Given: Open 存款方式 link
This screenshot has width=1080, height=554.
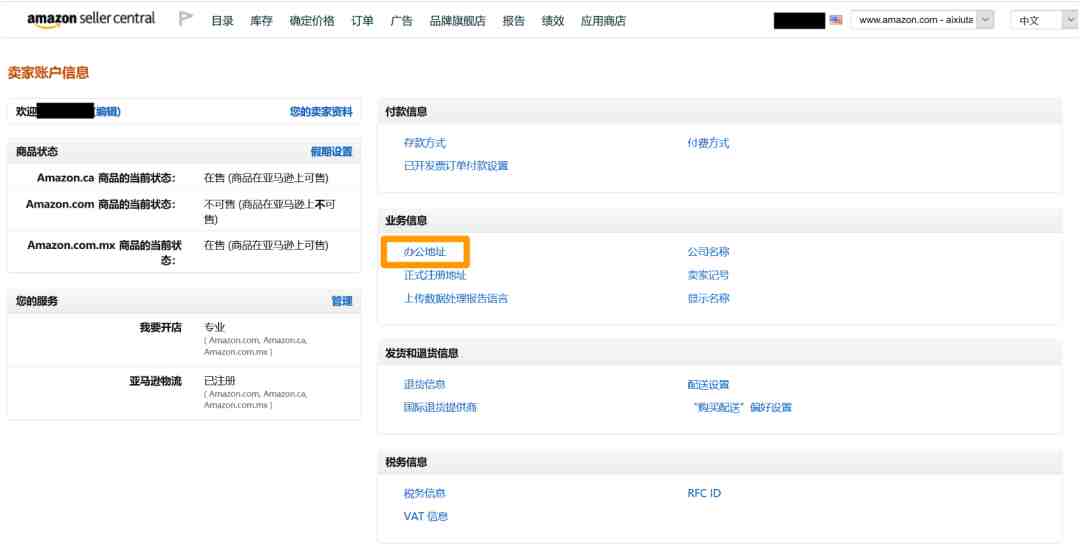Looking at the screenshot, I should (x=425, y=143).
